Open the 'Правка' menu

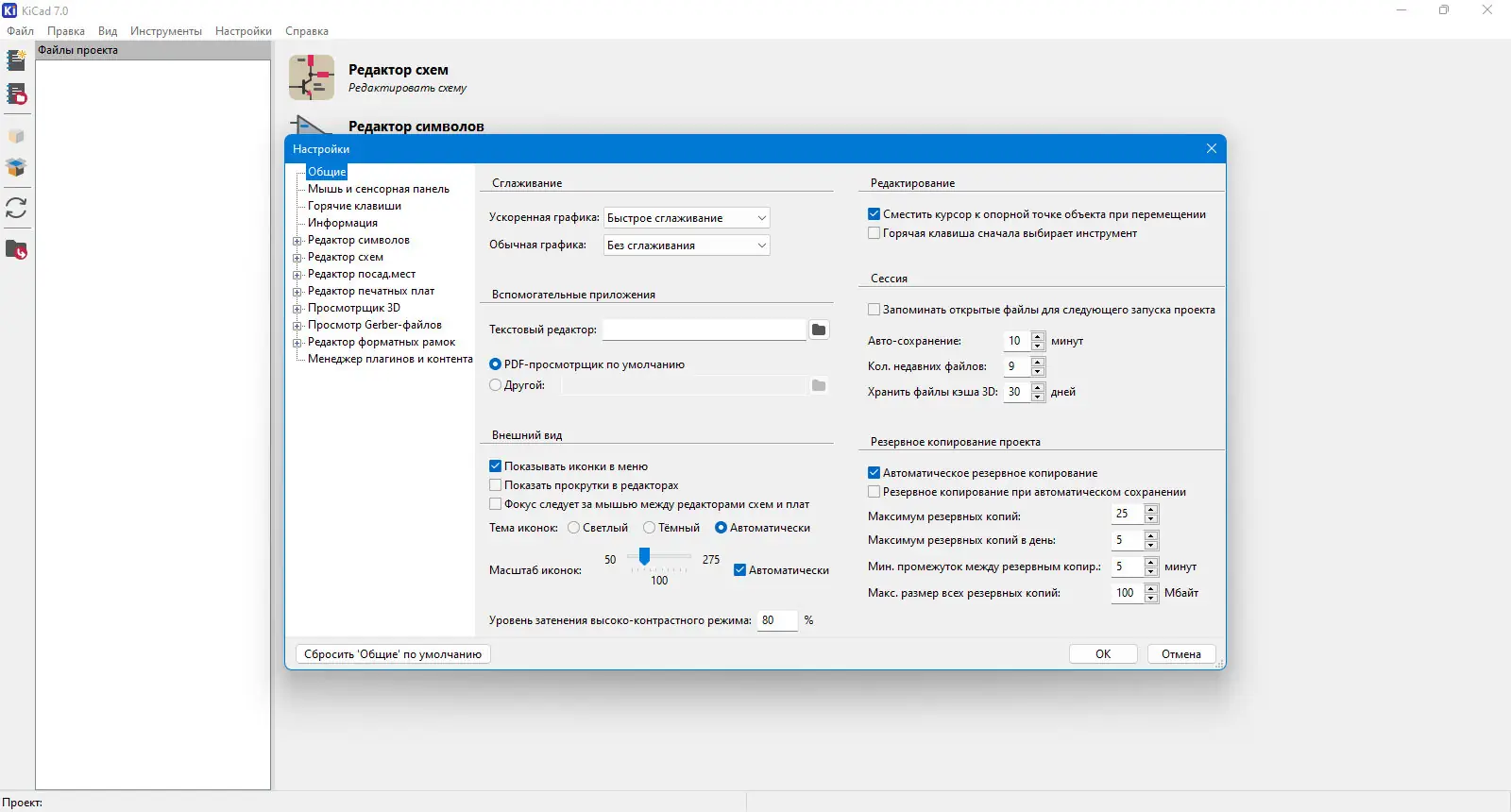click(66, 31)
